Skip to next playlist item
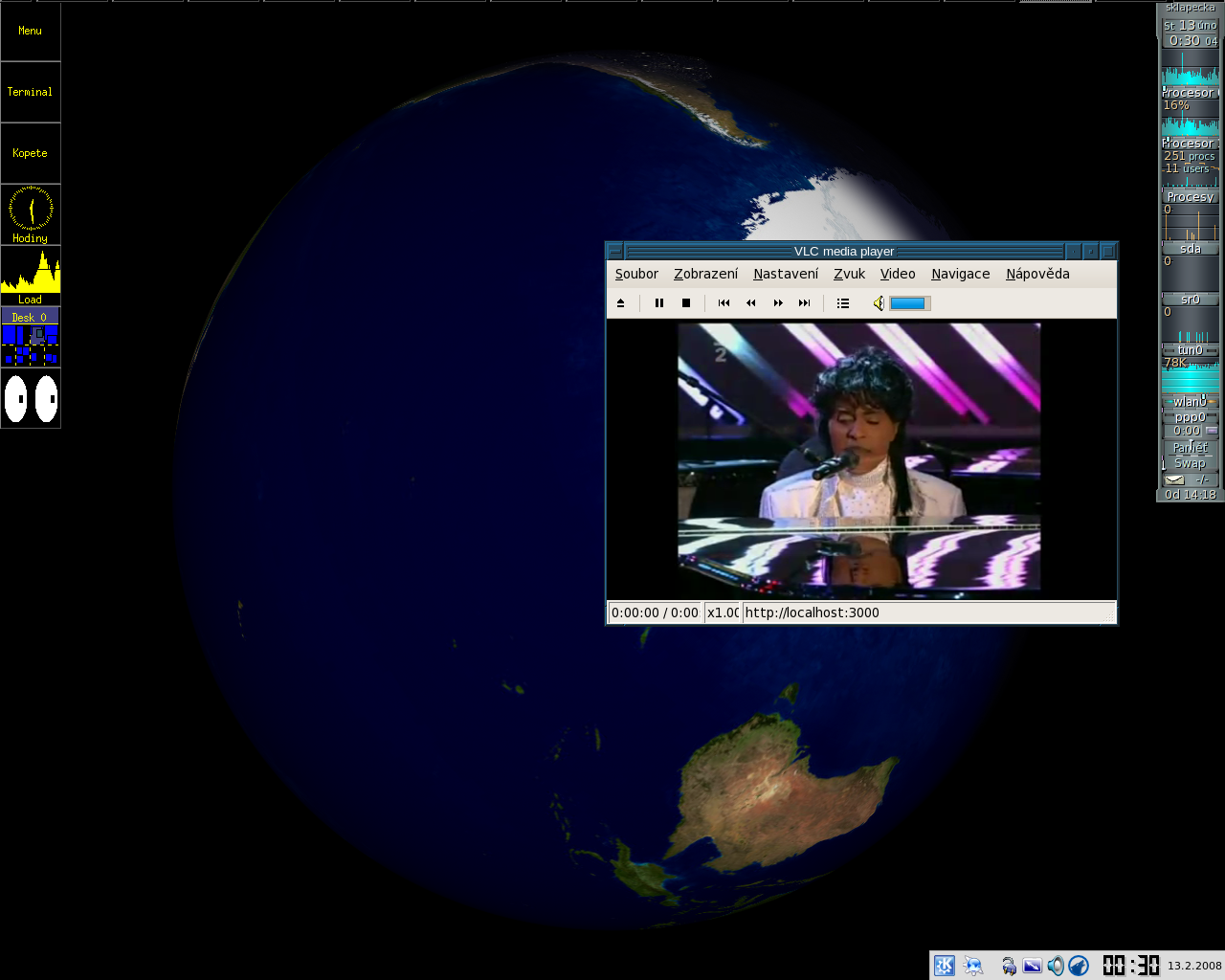Screen dimensions: 1225x980 805,303
